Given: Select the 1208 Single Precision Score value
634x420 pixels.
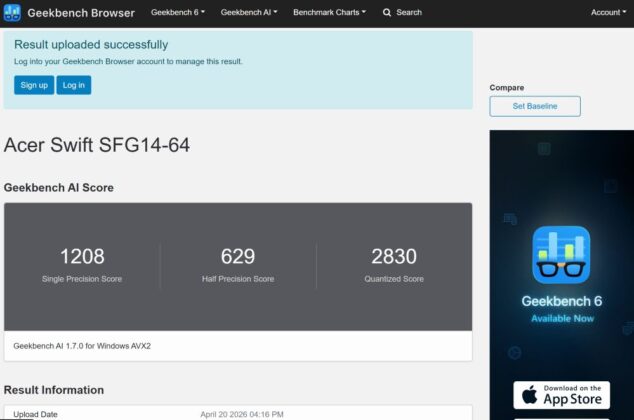Looking at the screenshot, I should pos(82,256).
